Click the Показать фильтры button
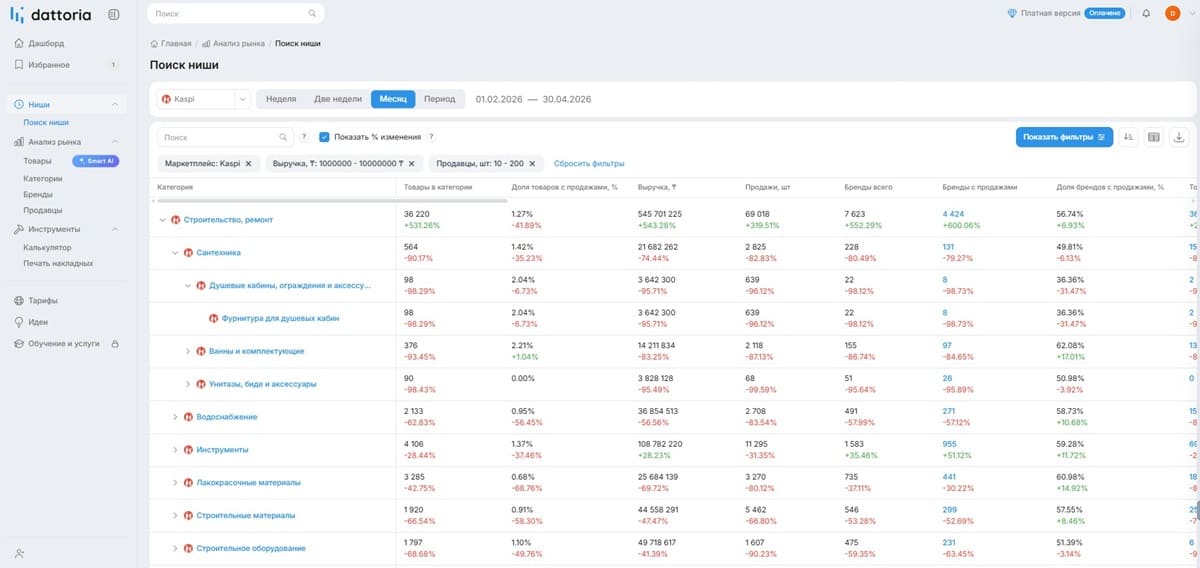Image resolution: width=1200 pixels, height=568 pixels. [x=1064, y=137]
